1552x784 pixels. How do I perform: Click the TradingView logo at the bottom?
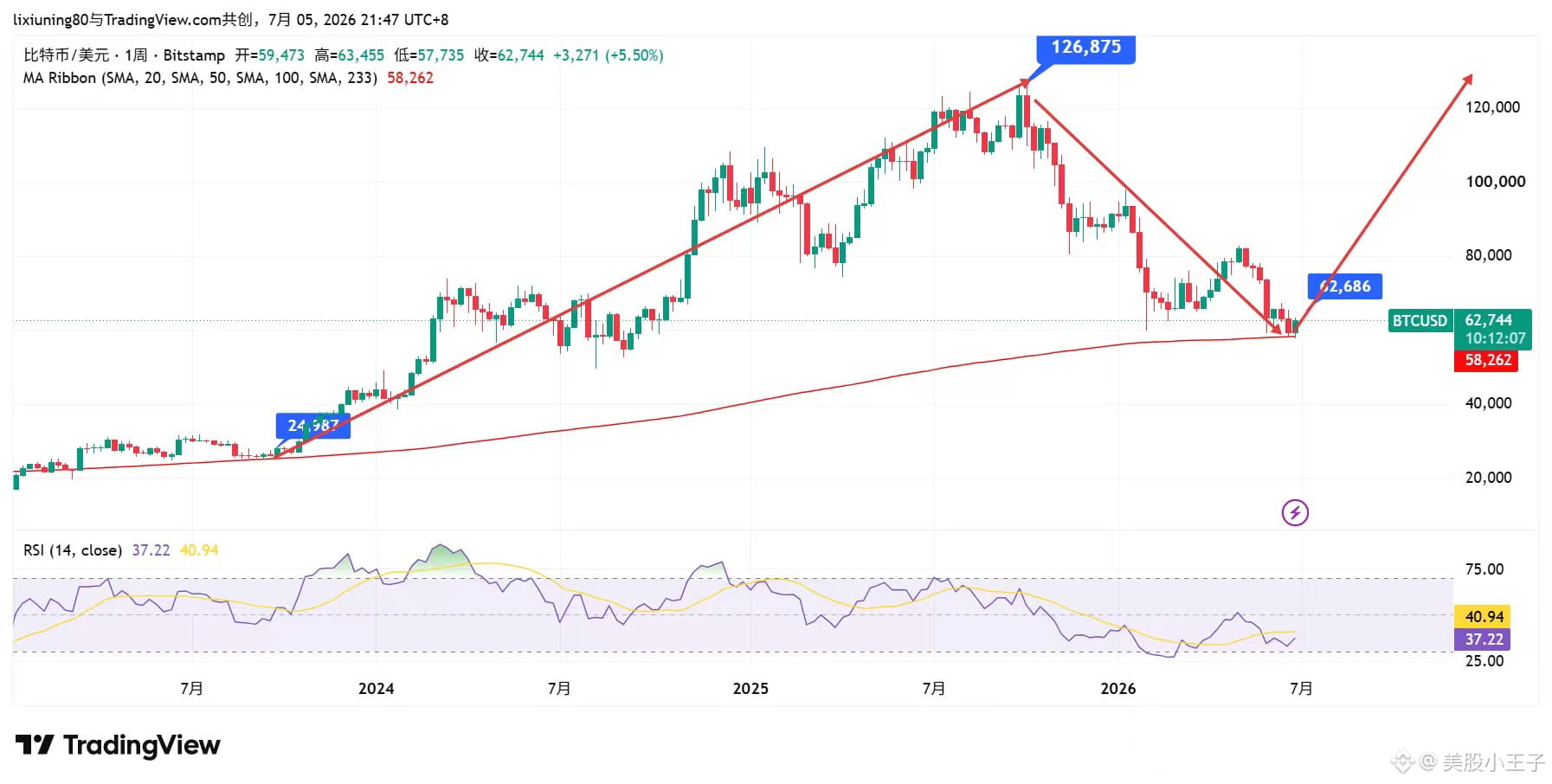(x=118, y=745)
